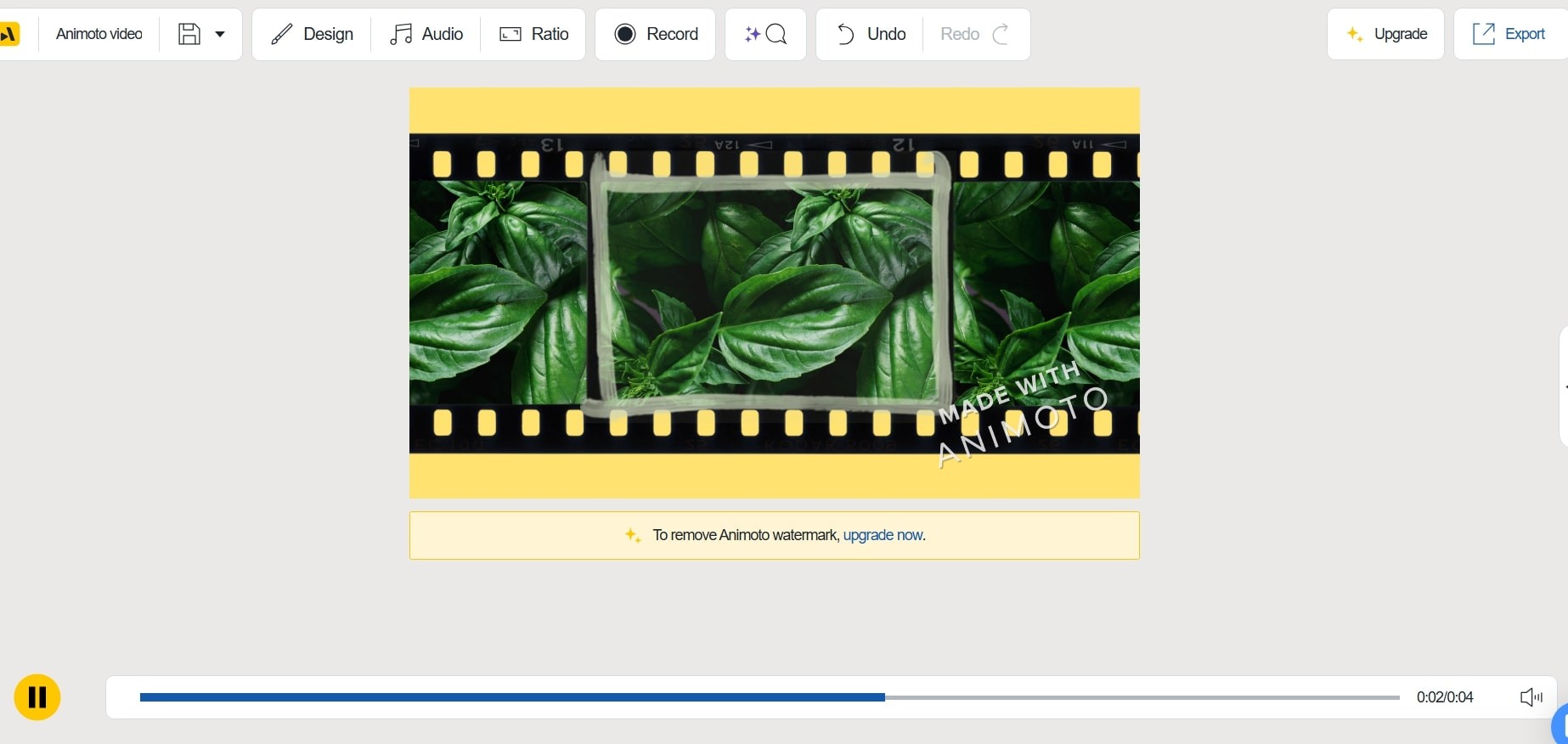This screenshot has height=744, width=1568.
Task: Open the Design panel
Action: (x=312, y=34)
